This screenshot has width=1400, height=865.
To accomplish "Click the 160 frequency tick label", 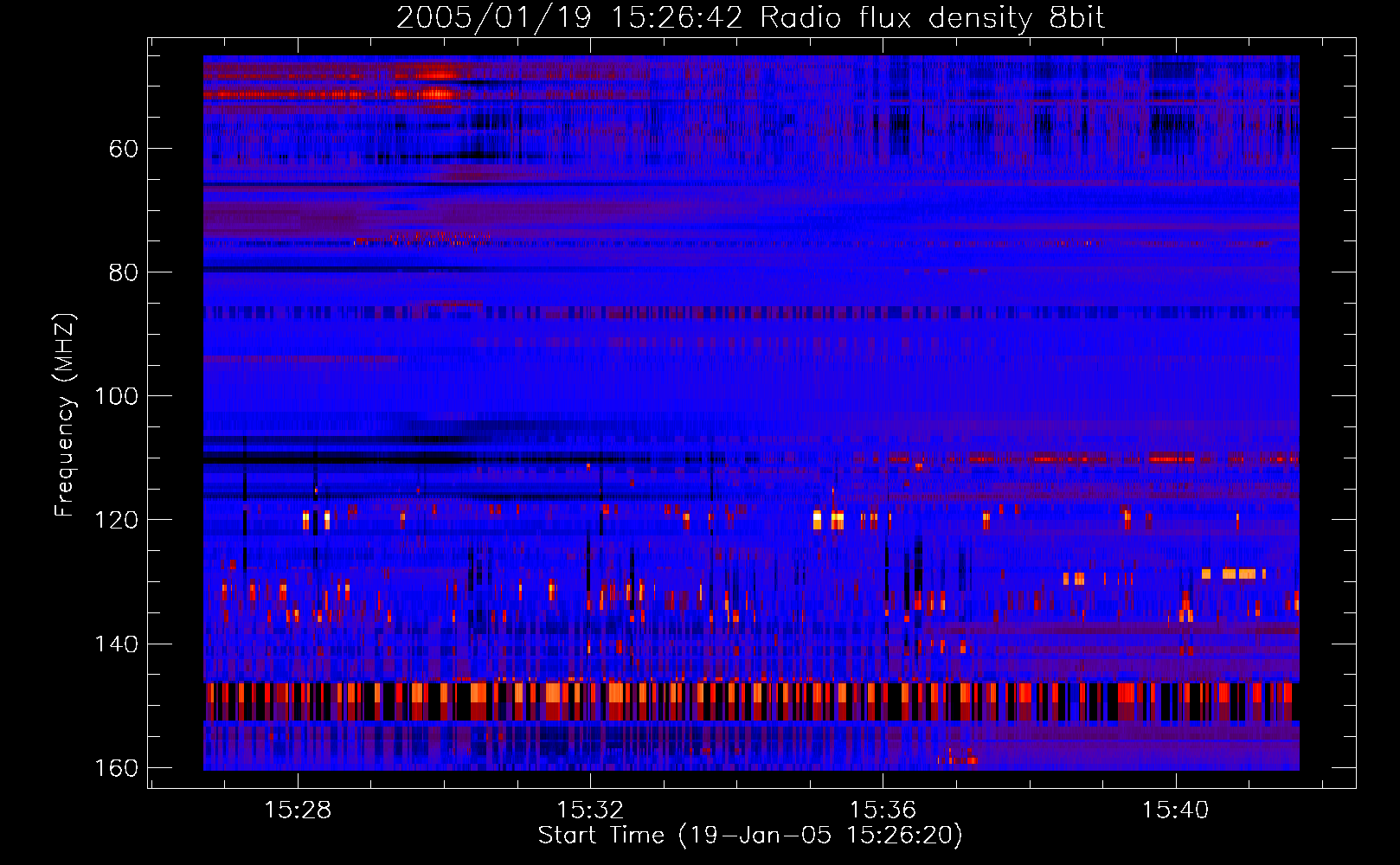I will [x=116, y=768].
